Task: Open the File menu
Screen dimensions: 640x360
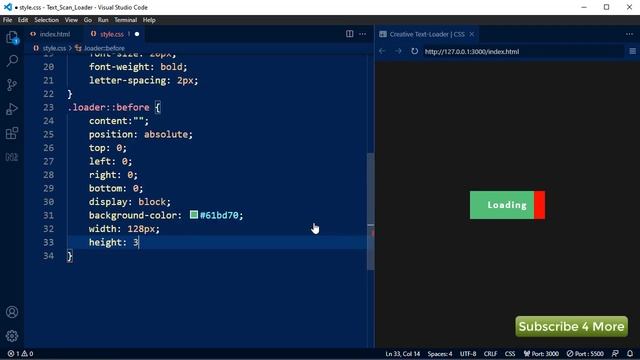Action: (x=7, y=20)
